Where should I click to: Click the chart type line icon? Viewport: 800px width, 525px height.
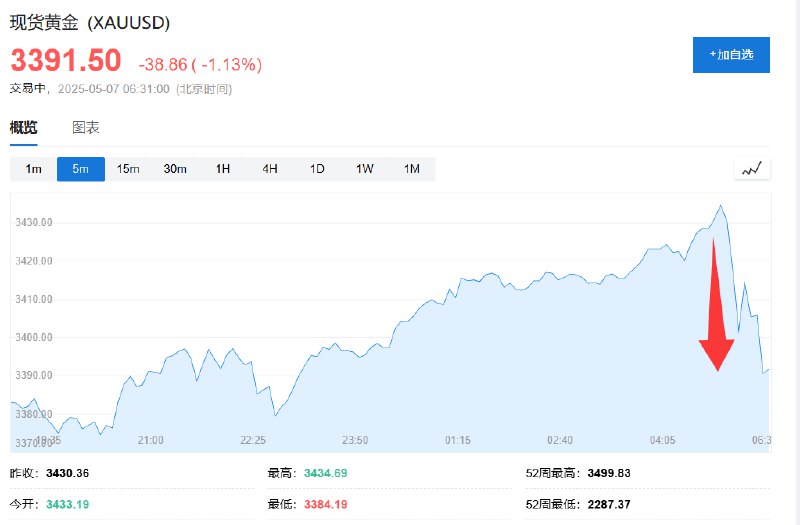coord(752,168)
